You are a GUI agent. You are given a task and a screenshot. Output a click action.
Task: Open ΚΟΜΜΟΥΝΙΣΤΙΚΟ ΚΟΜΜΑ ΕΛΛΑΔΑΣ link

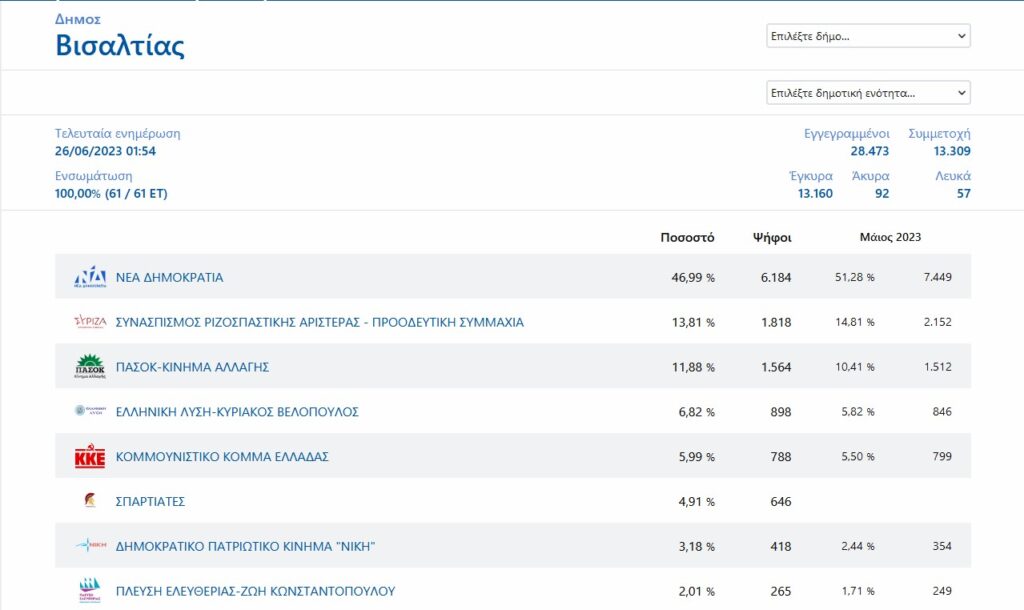222,457
